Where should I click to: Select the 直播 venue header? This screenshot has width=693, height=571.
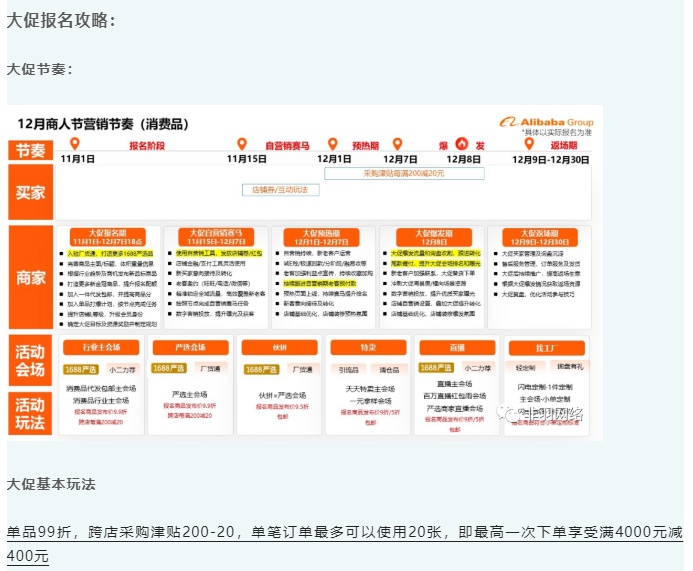[x=458, y=347]
